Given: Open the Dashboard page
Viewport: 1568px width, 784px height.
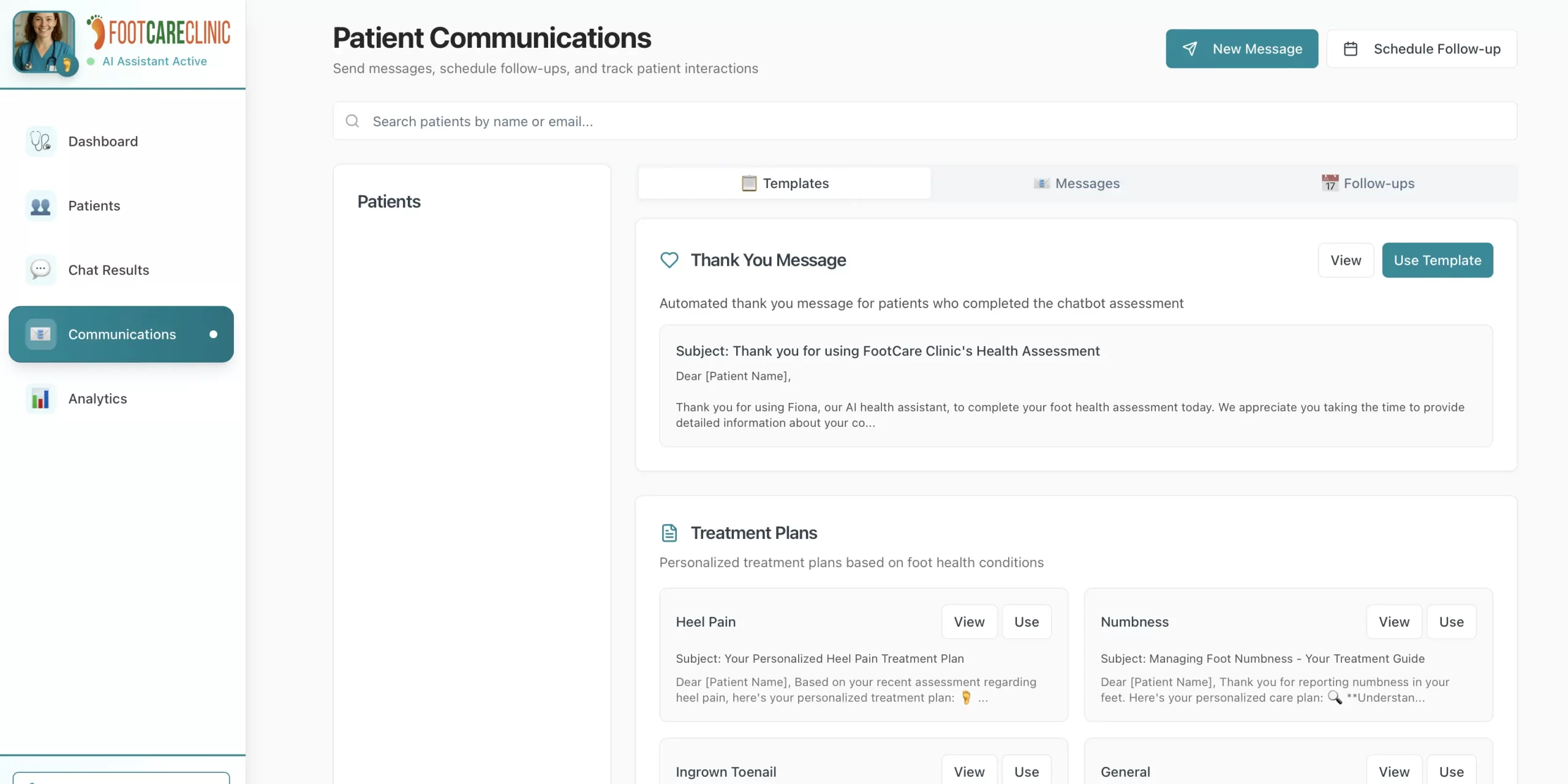Looking at the screenshot, I should click(121, 141).
